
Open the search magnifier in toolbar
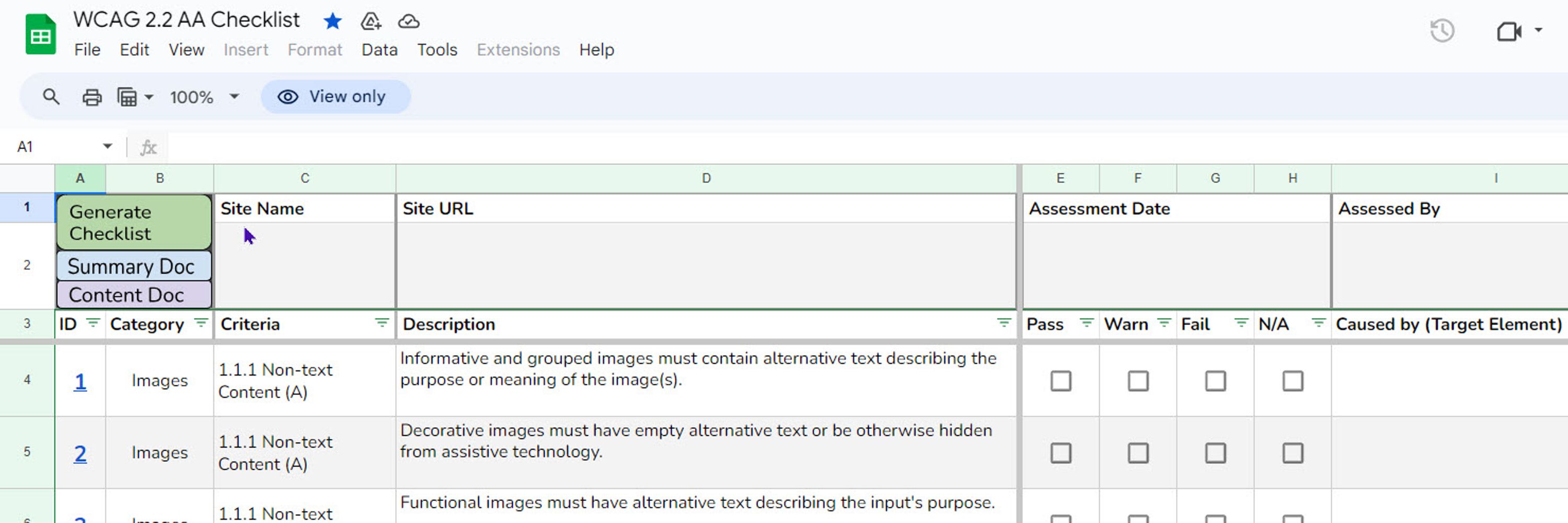tap(51, 97)
